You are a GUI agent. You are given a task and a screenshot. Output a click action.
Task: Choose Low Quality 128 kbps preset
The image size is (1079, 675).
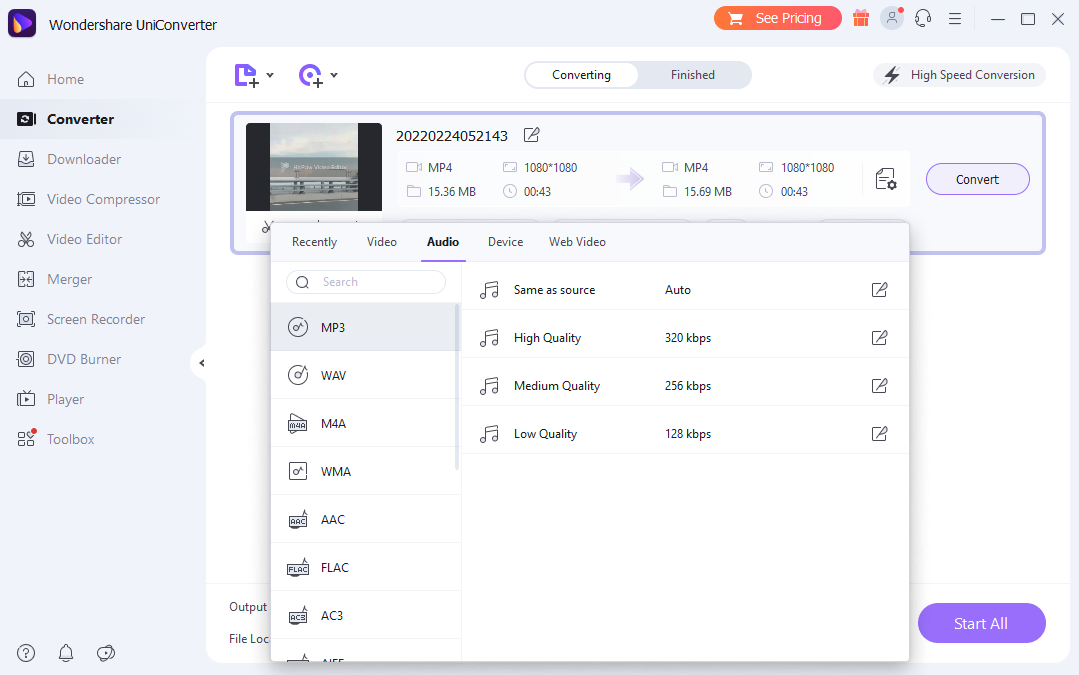[685, 433]
